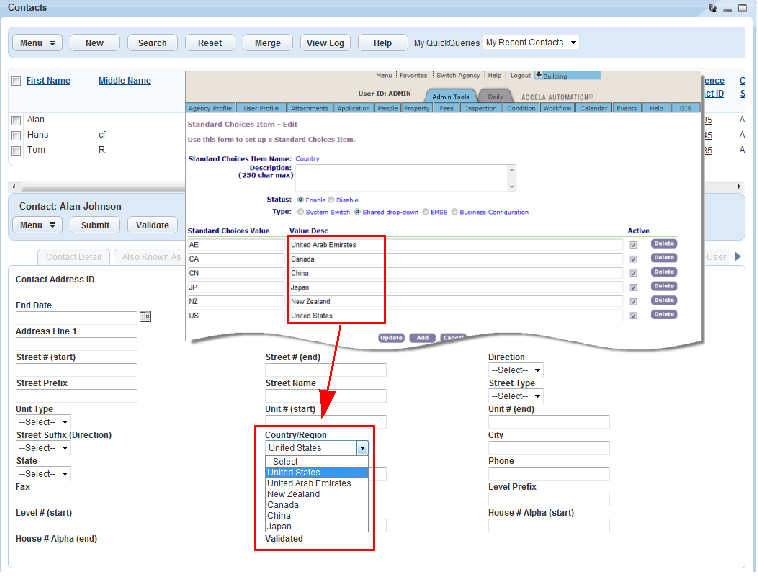Click the right arrow beside the tabs
Screen dimensions: 758x577
coord(739,257)
